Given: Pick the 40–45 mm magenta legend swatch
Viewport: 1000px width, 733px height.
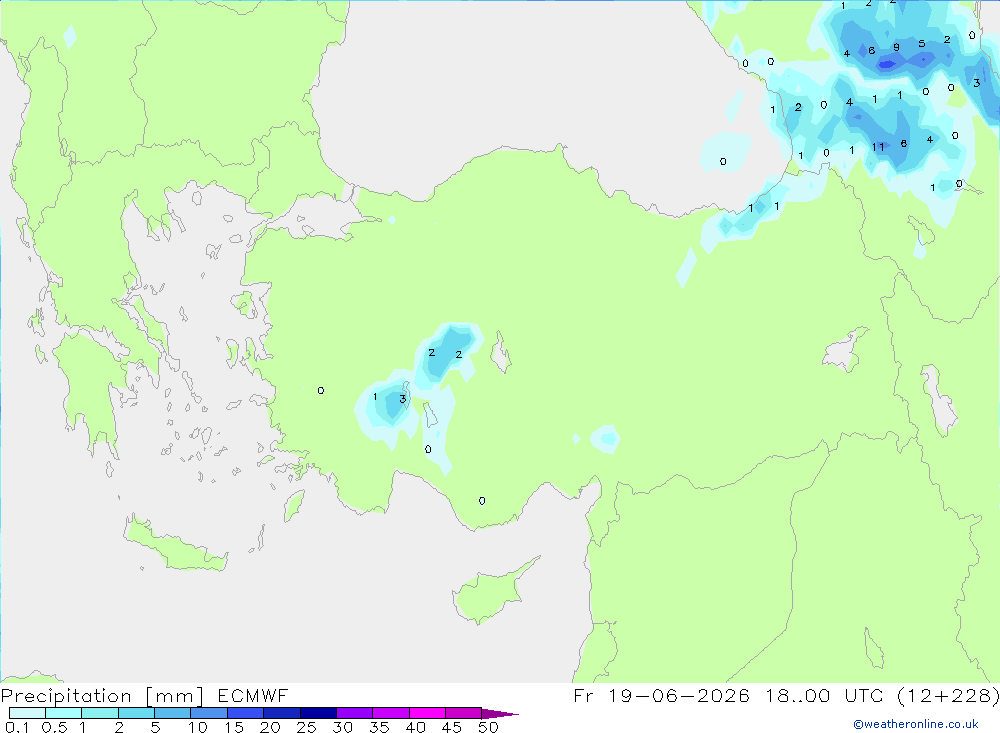Looking at the screenshot, I should click(427, 713).
